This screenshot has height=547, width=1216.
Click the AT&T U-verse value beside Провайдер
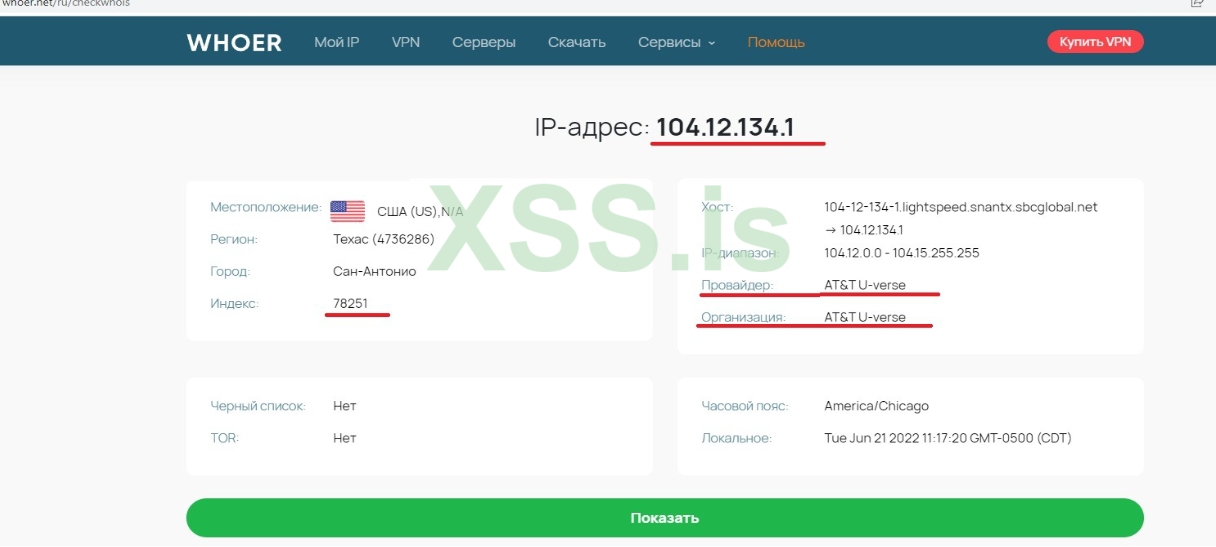pos(865,285)
